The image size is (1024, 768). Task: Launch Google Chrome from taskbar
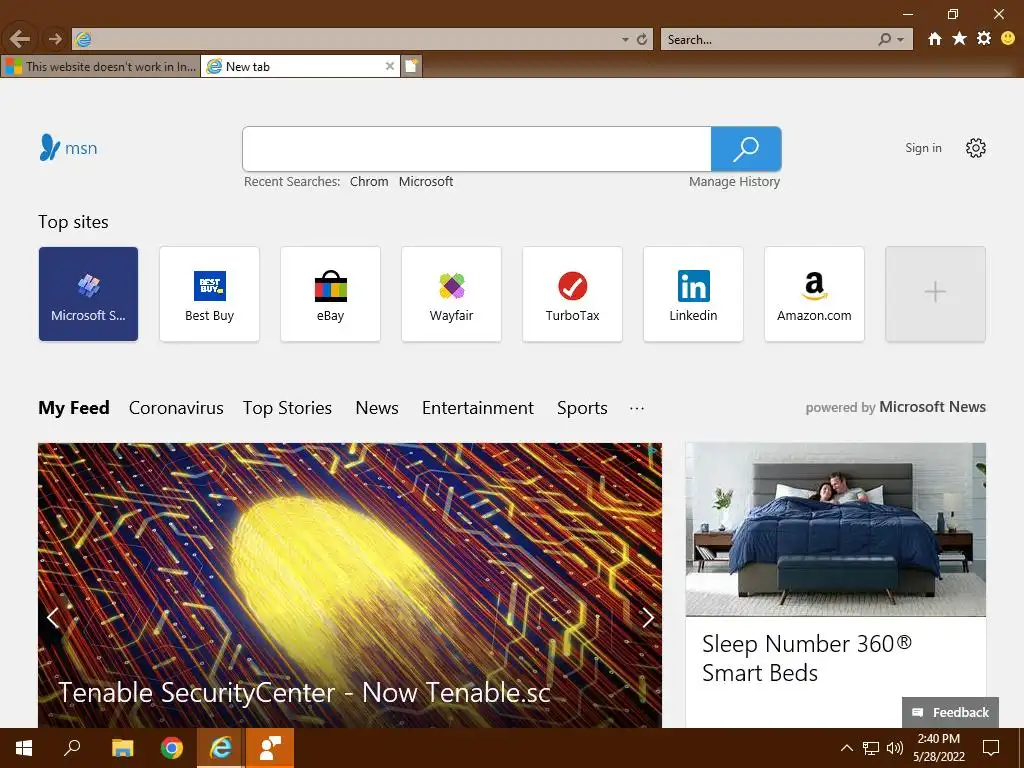172,748
